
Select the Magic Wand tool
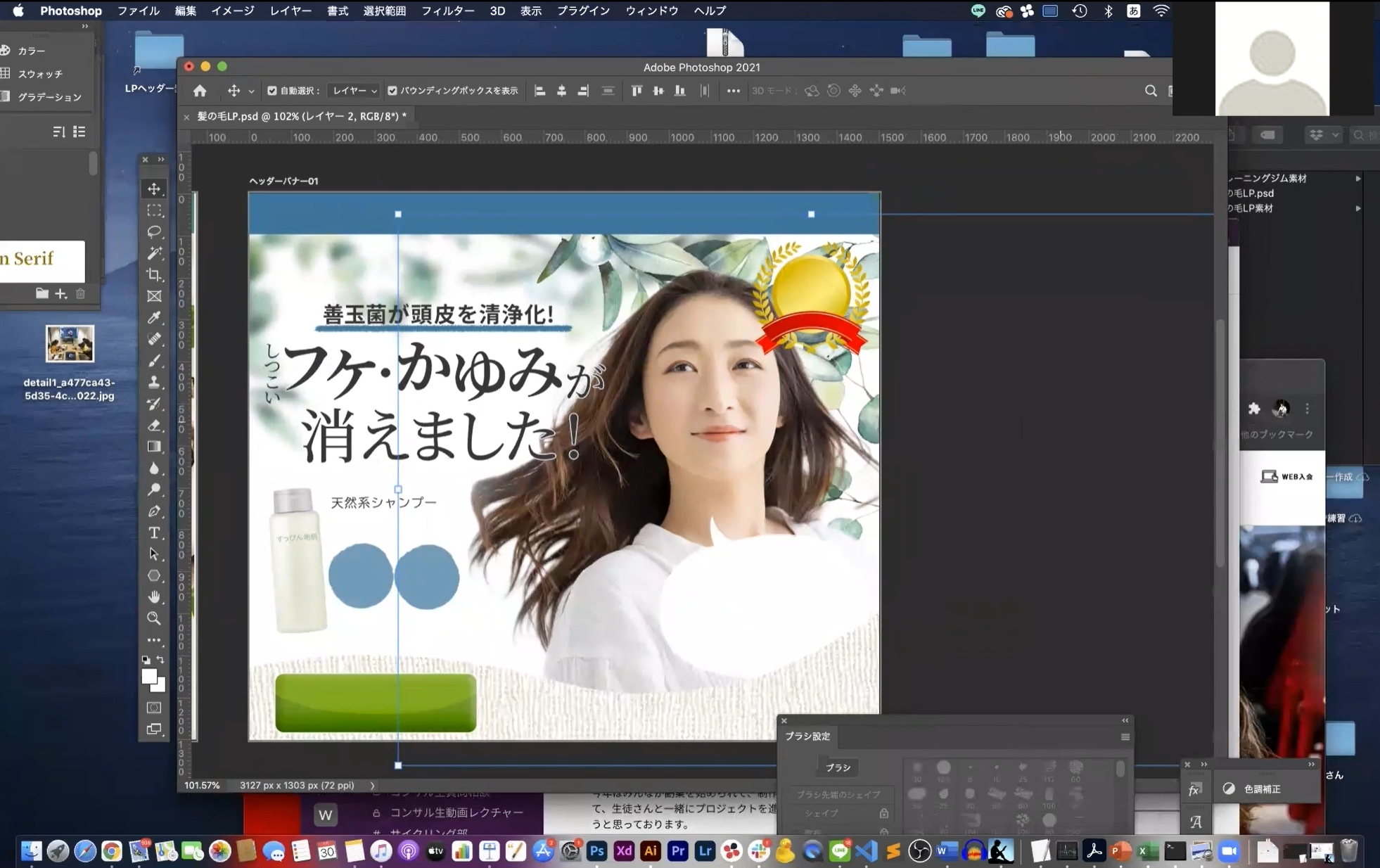[x=154, y=253]
